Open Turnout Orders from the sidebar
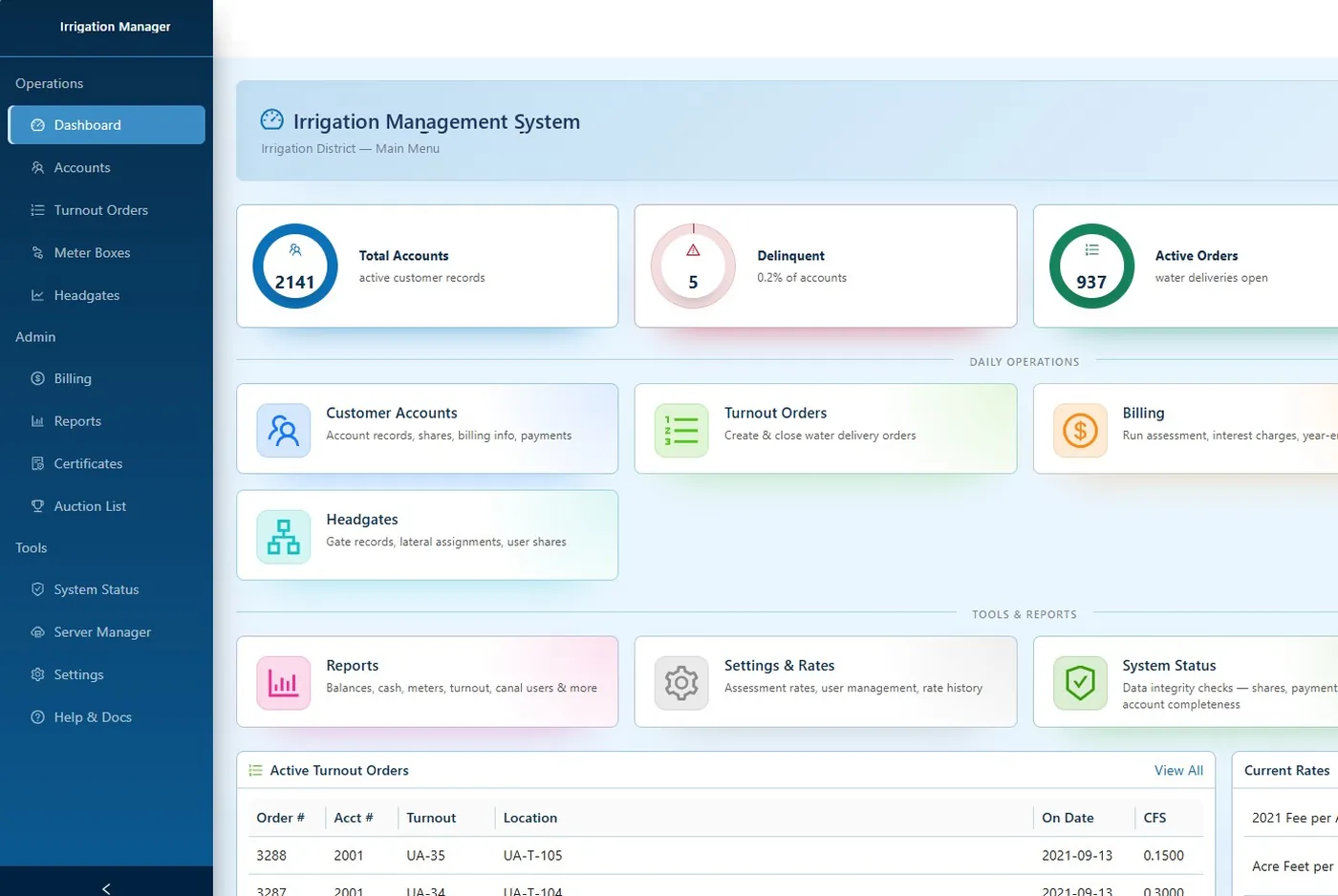 coord(107,210)
